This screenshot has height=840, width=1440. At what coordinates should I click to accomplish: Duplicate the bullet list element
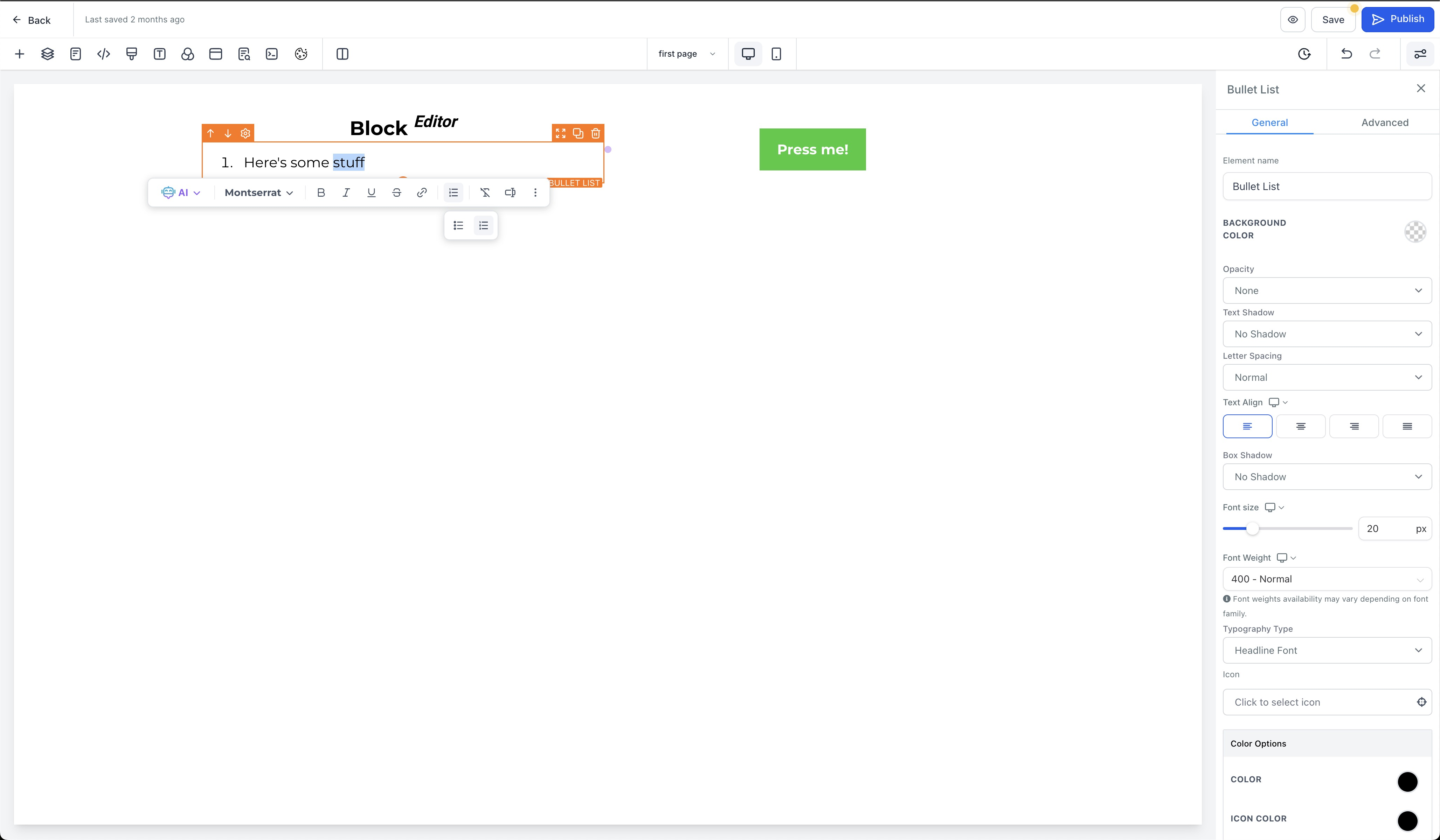coord(578,133)
